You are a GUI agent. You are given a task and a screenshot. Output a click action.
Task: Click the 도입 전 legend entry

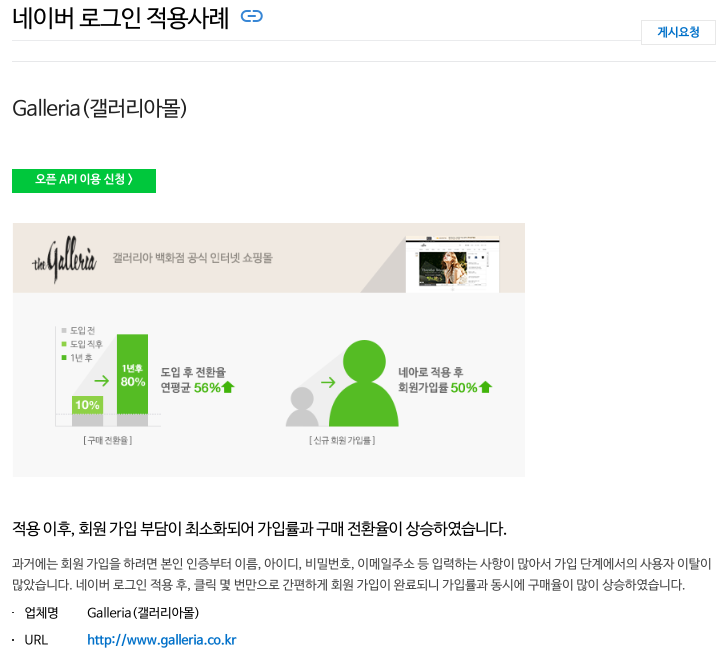(x=78, y=330)
